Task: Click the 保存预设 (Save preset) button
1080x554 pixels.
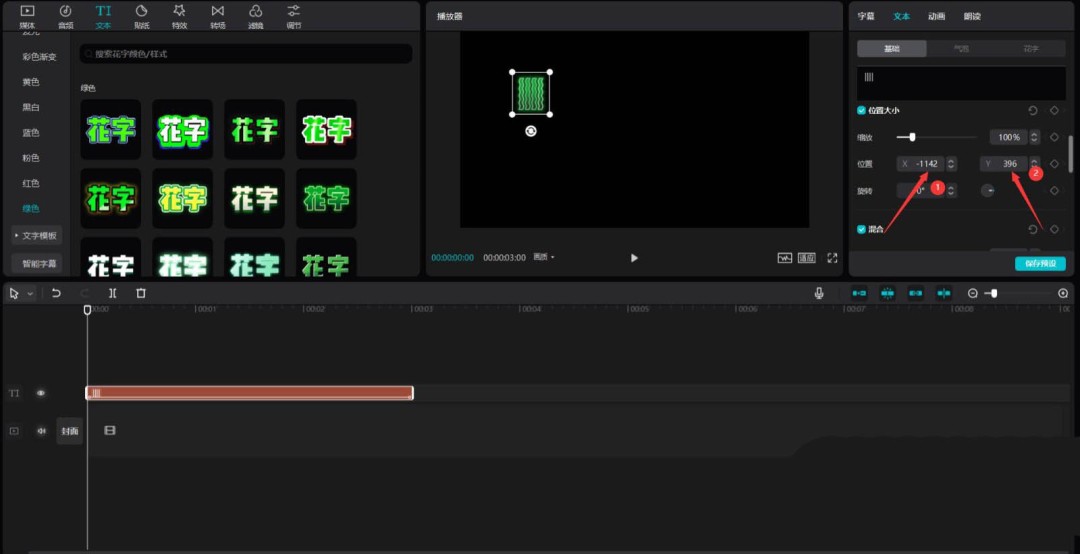Action: pos(1040,263)
